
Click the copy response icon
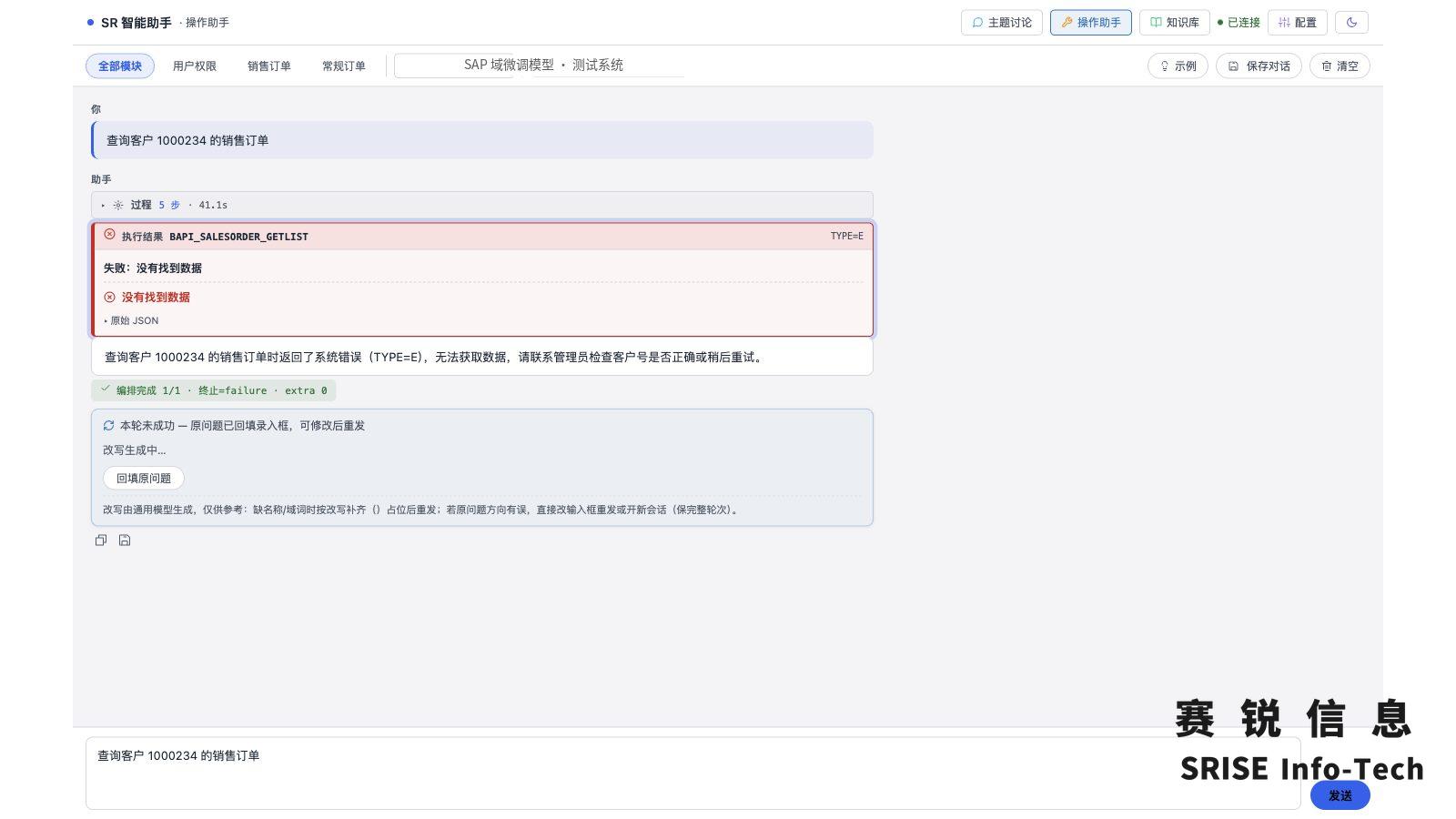101,541
